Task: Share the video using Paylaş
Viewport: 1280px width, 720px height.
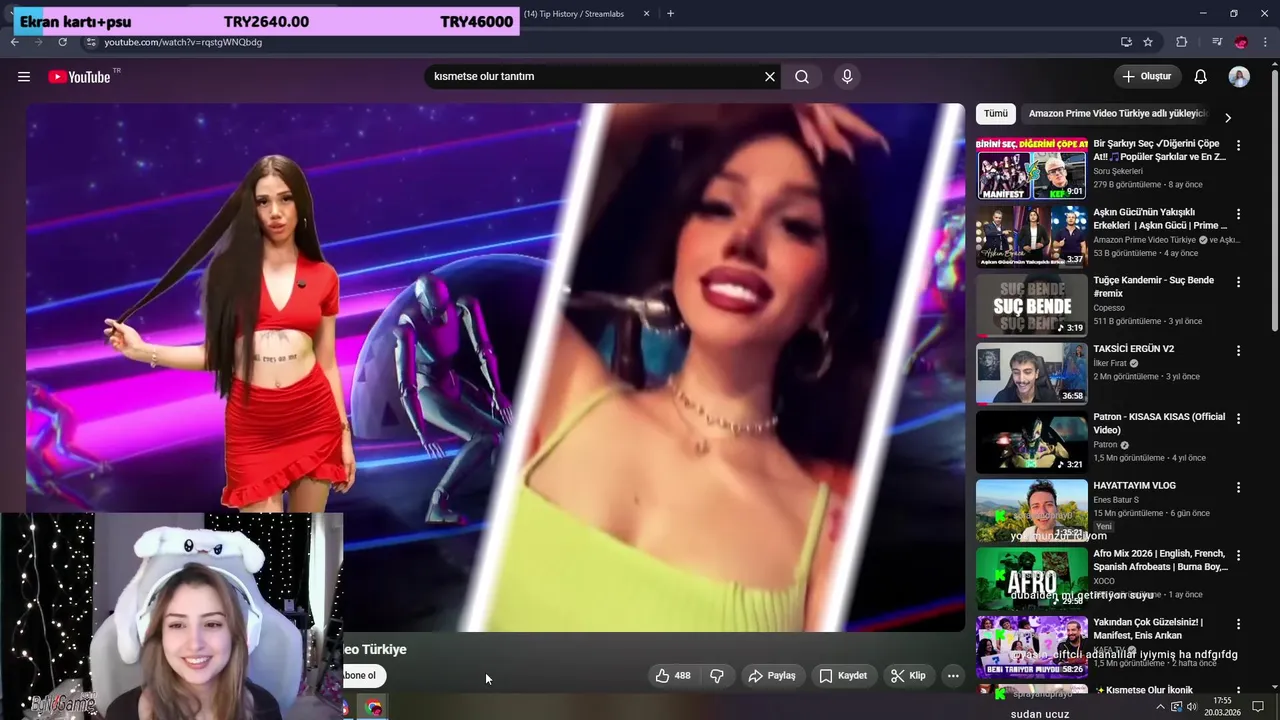Action: (x=772, y=676)
